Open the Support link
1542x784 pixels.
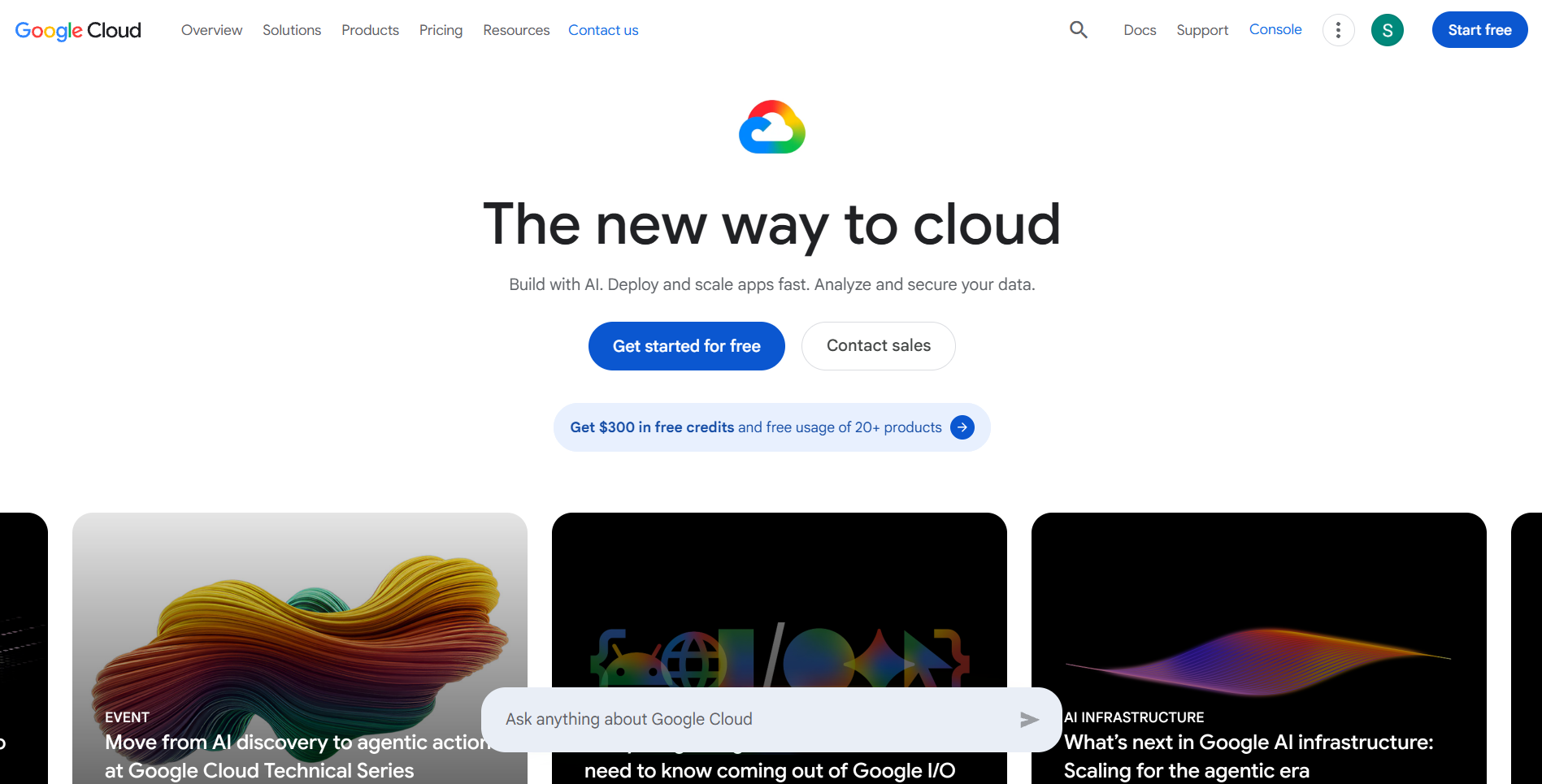point(1202,30)
